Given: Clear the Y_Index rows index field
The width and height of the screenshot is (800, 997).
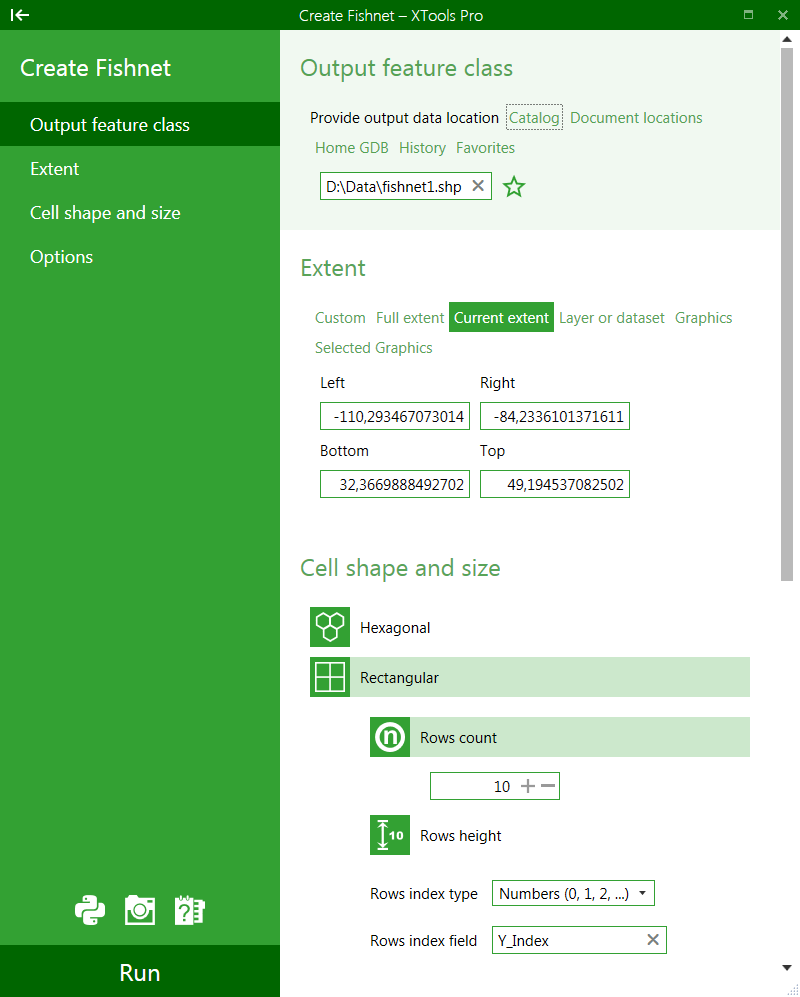Looking at the screenshot, I should (x=653, y=940).
